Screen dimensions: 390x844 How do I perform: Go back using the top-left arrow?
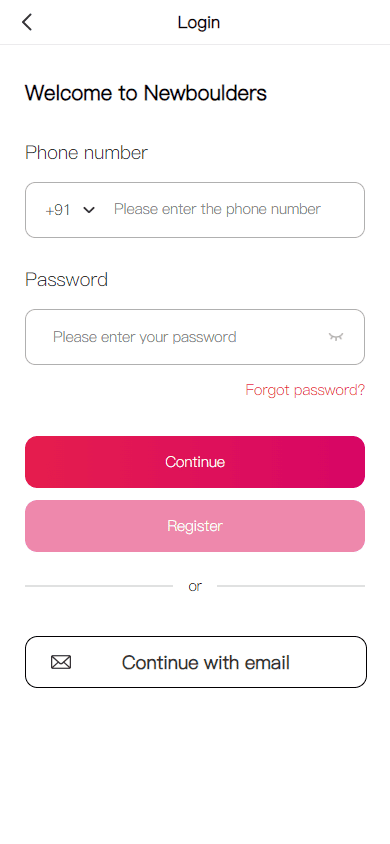pos(27,22)
